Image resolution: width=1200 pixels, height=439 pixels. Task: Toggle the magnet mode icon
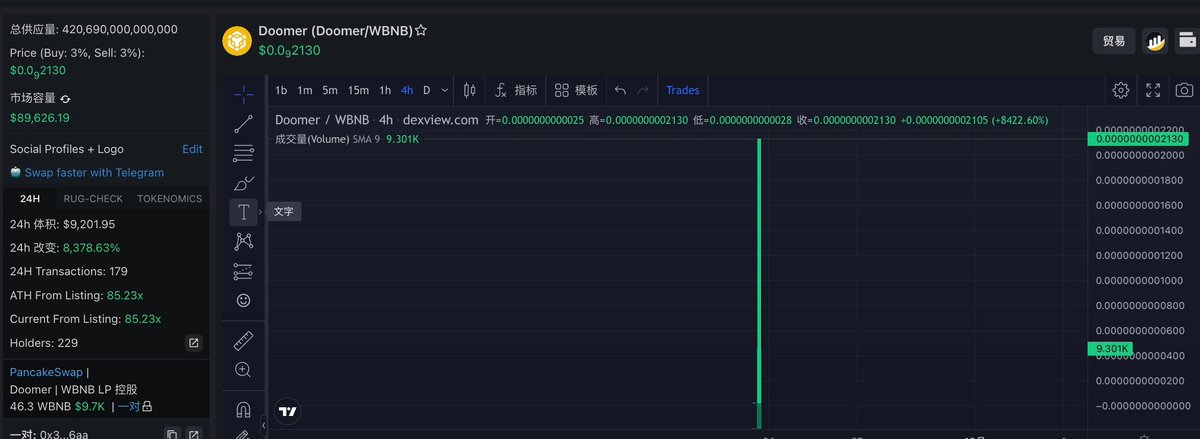pyautogui.click(x=243, y=410)
